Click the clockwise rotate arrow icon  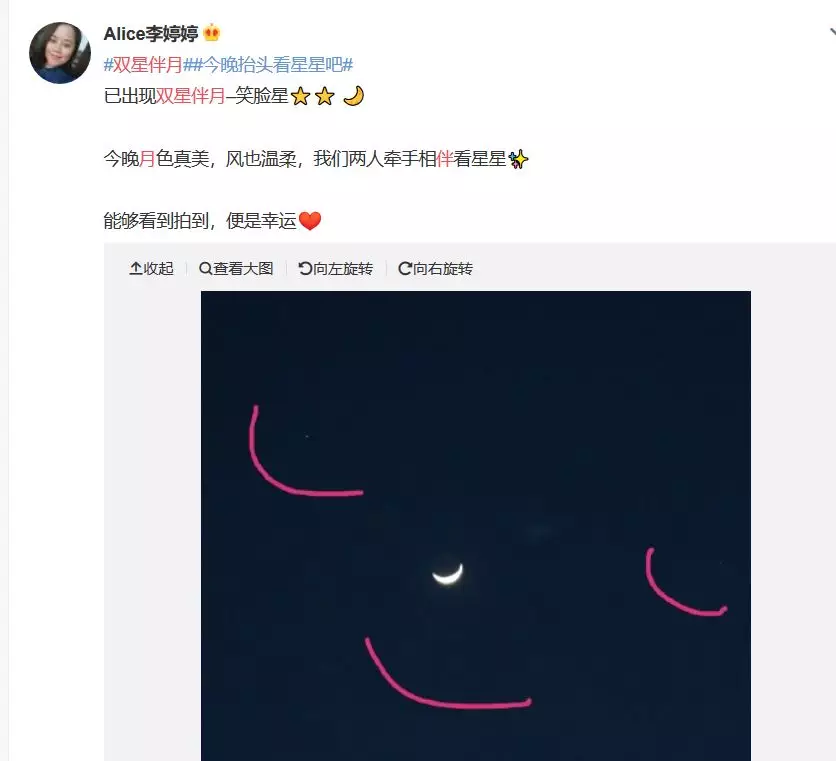[405, 268]
